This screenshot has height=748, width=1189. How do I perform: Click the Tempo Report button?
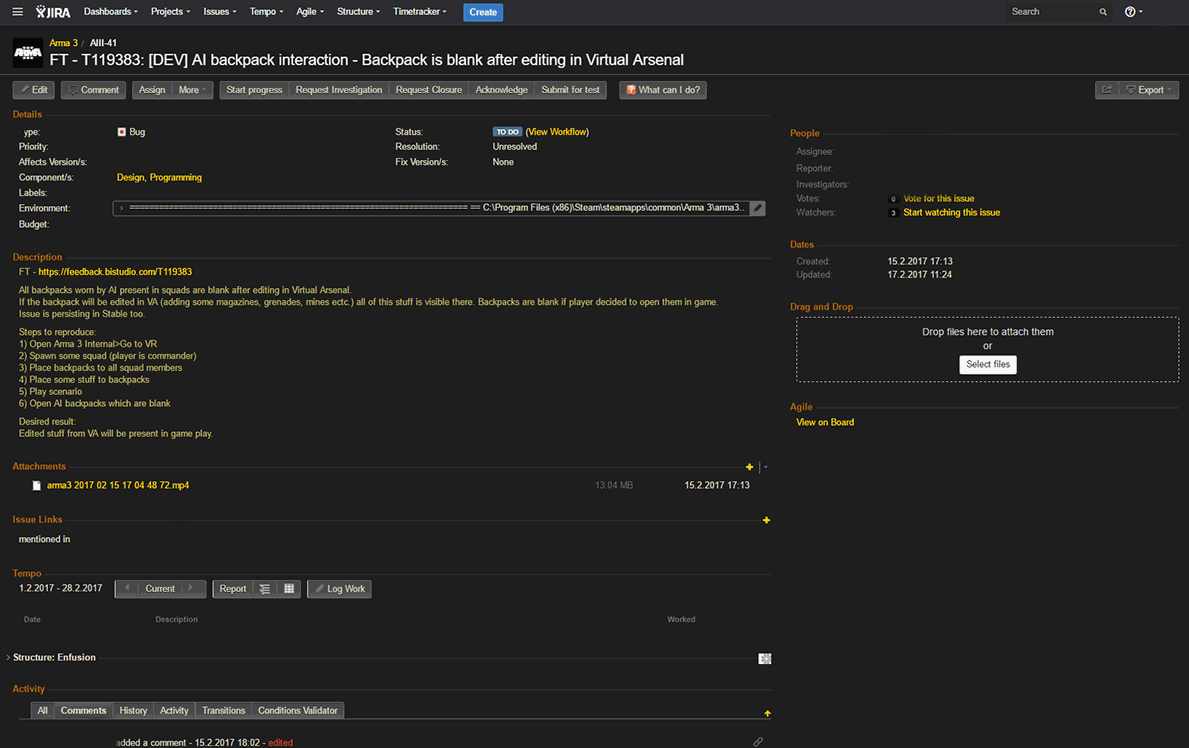click(233, 589)
